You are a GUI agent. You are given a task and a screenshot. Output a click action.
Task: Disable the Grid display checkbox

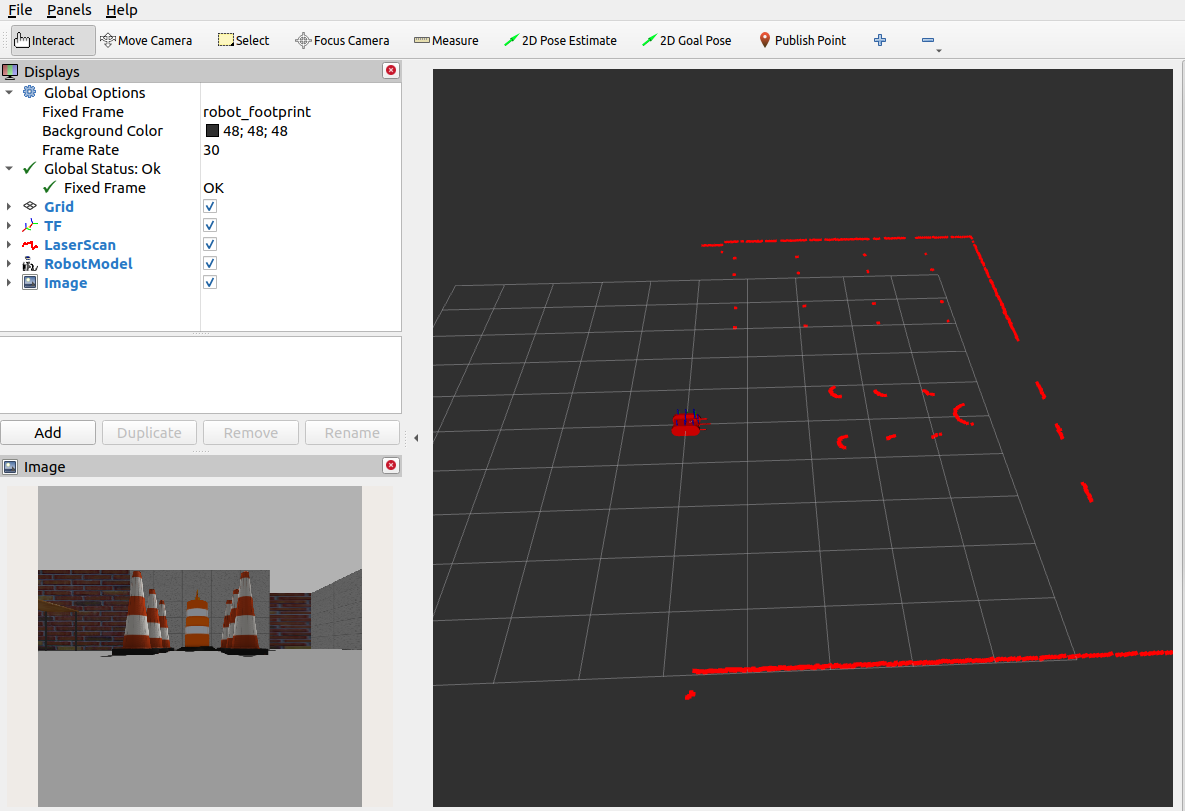click(209, 206)
